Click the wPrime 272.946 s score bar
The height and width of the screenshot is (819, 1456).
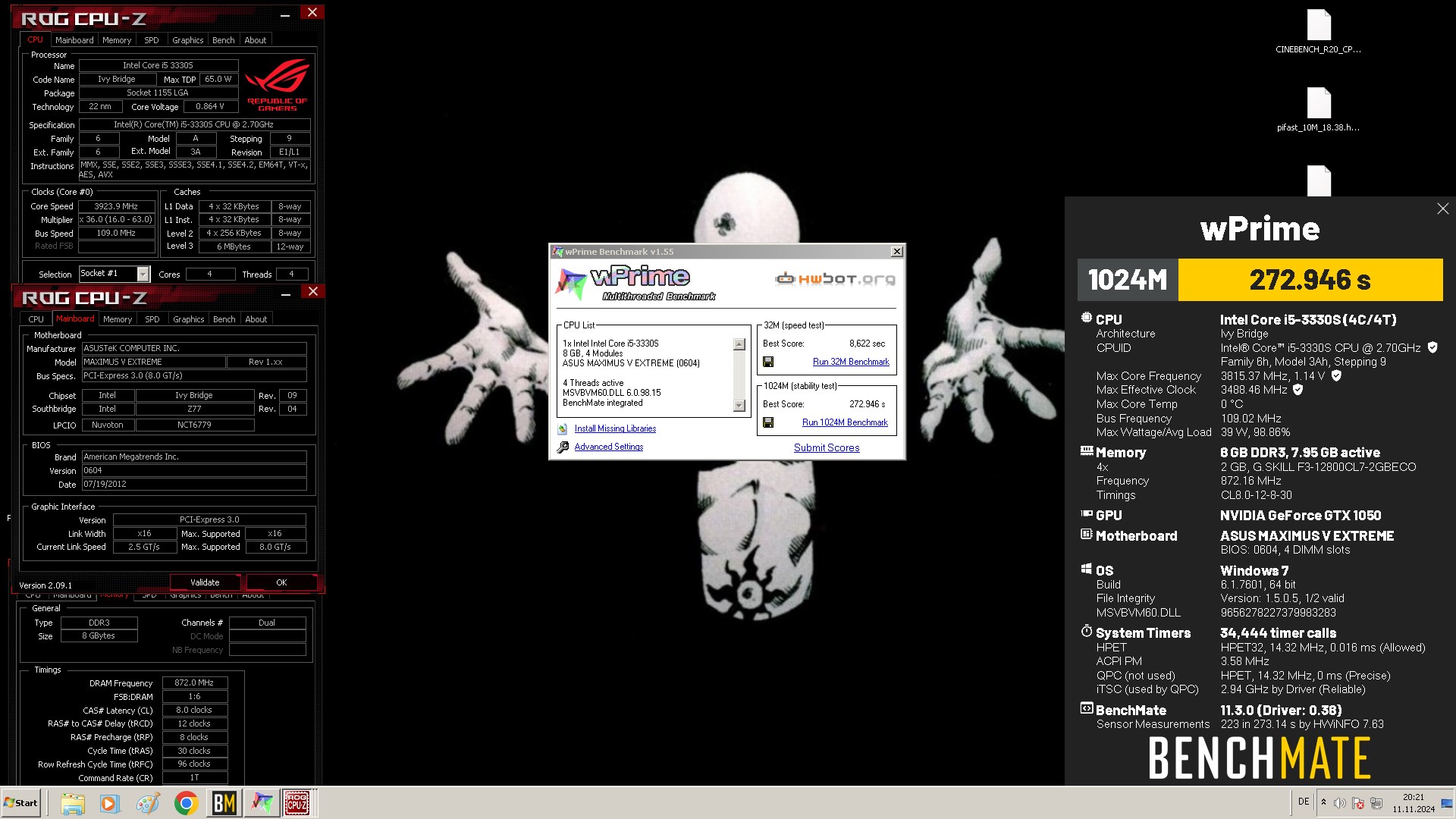[1310, 280]
